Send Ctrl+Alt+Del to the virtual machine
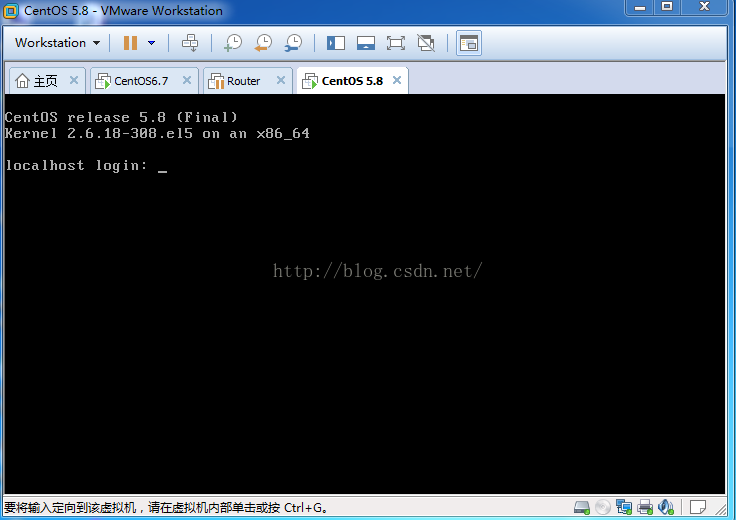 190,43
